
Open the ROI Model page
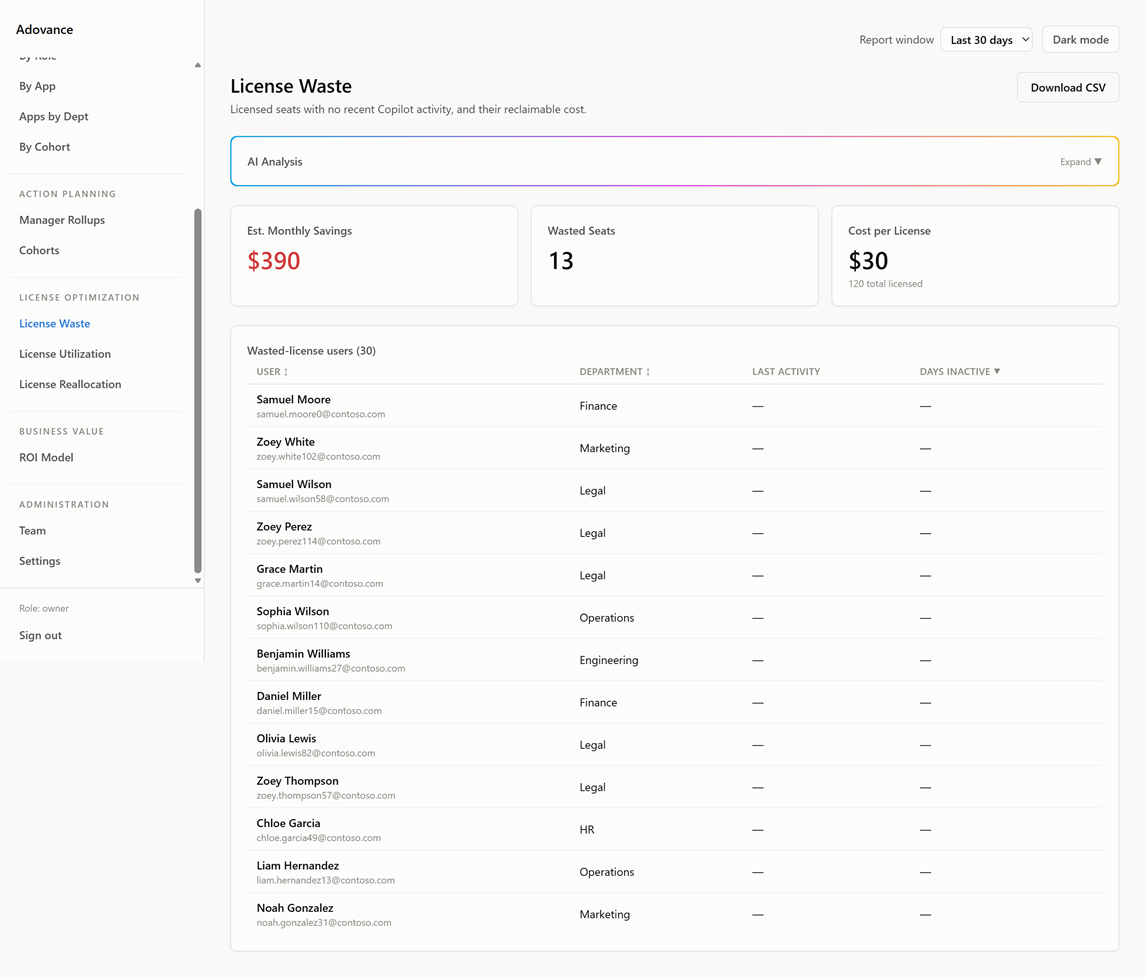(x=46, y=457)
